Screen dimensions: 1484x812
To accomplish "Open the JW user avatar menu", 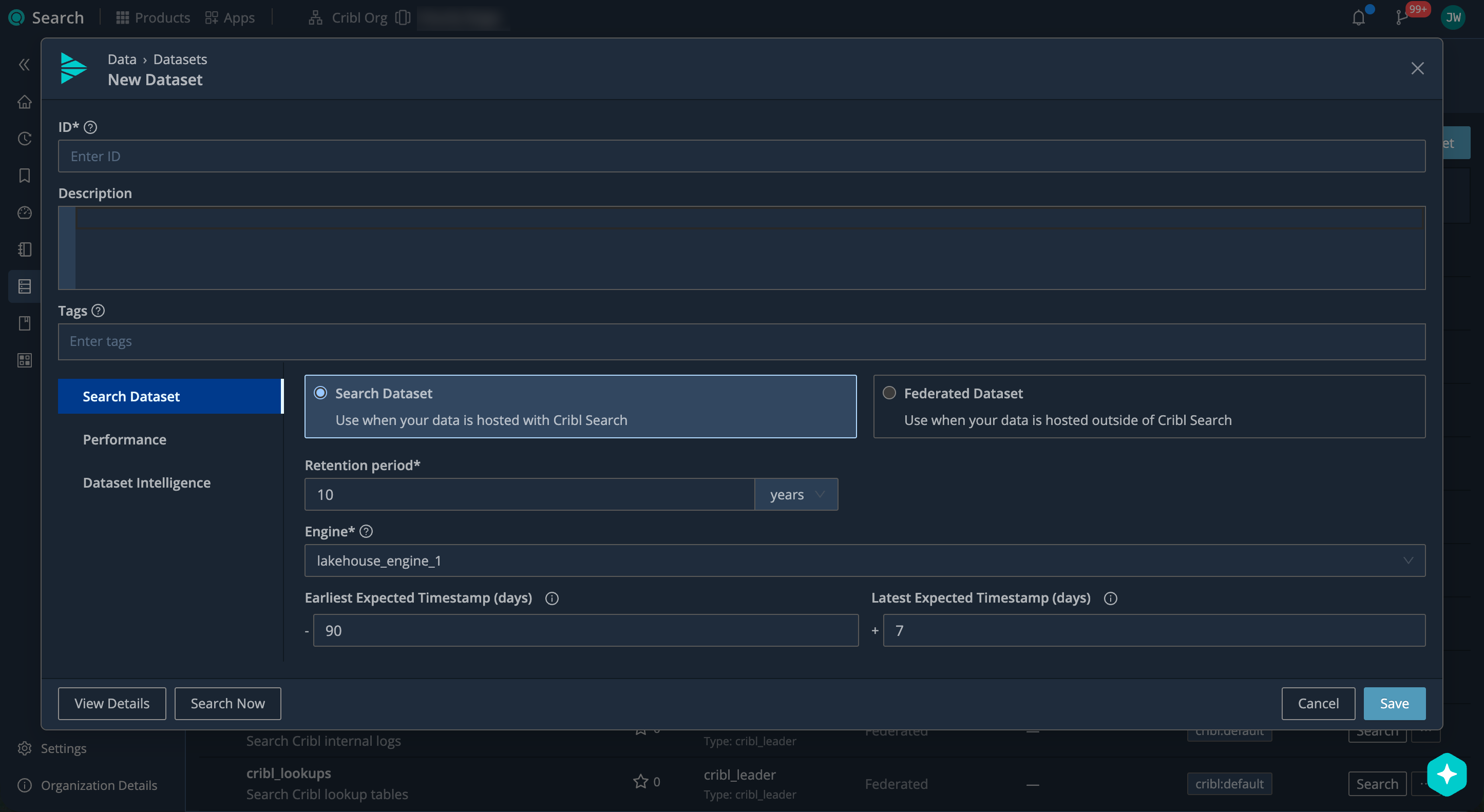I will [1453, 18].
